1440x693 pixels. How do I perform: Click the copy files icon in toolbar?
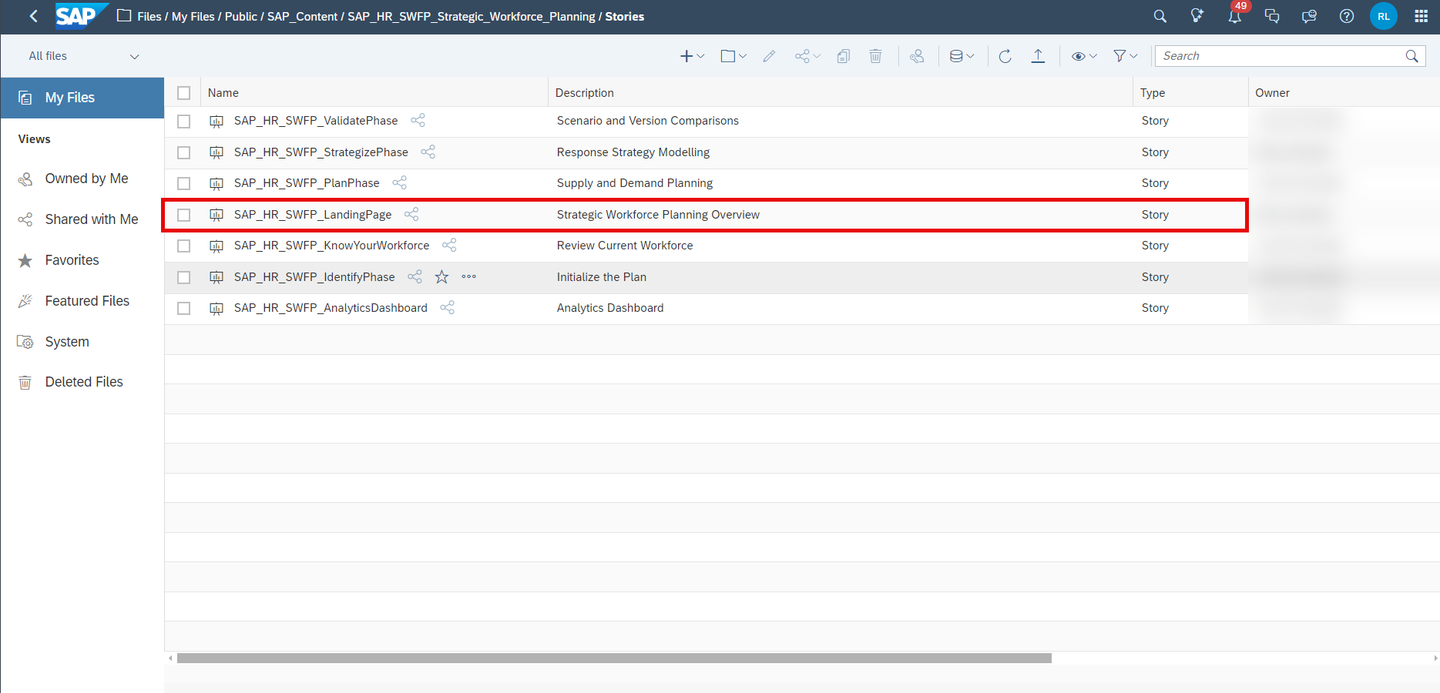point(843,56)
